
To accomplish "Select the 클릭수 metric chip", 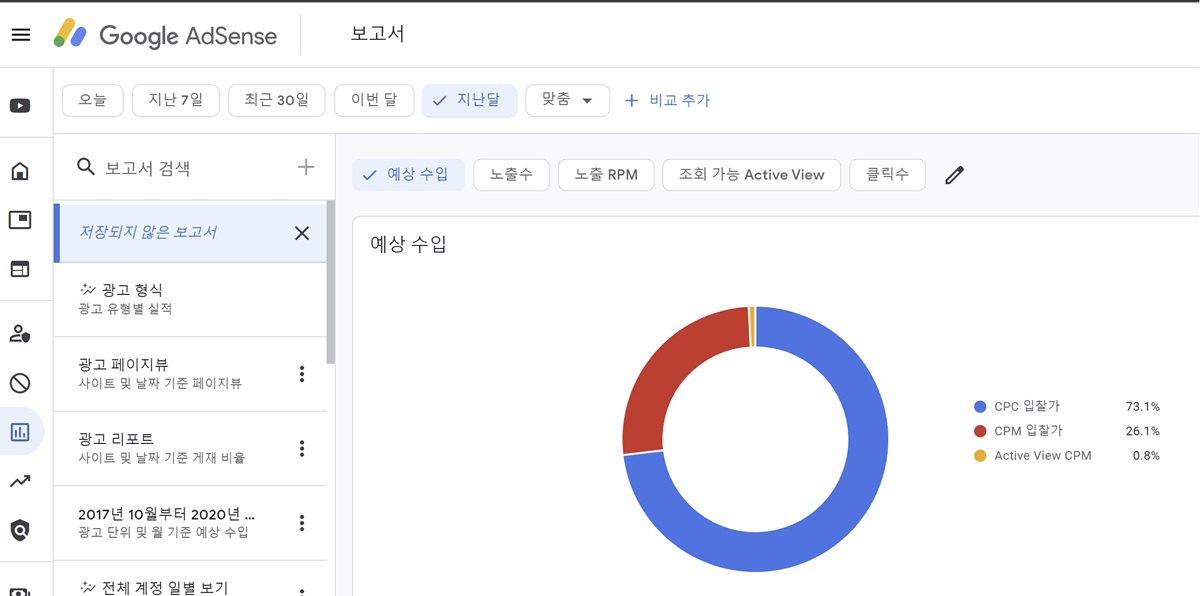I will [888, 174].
